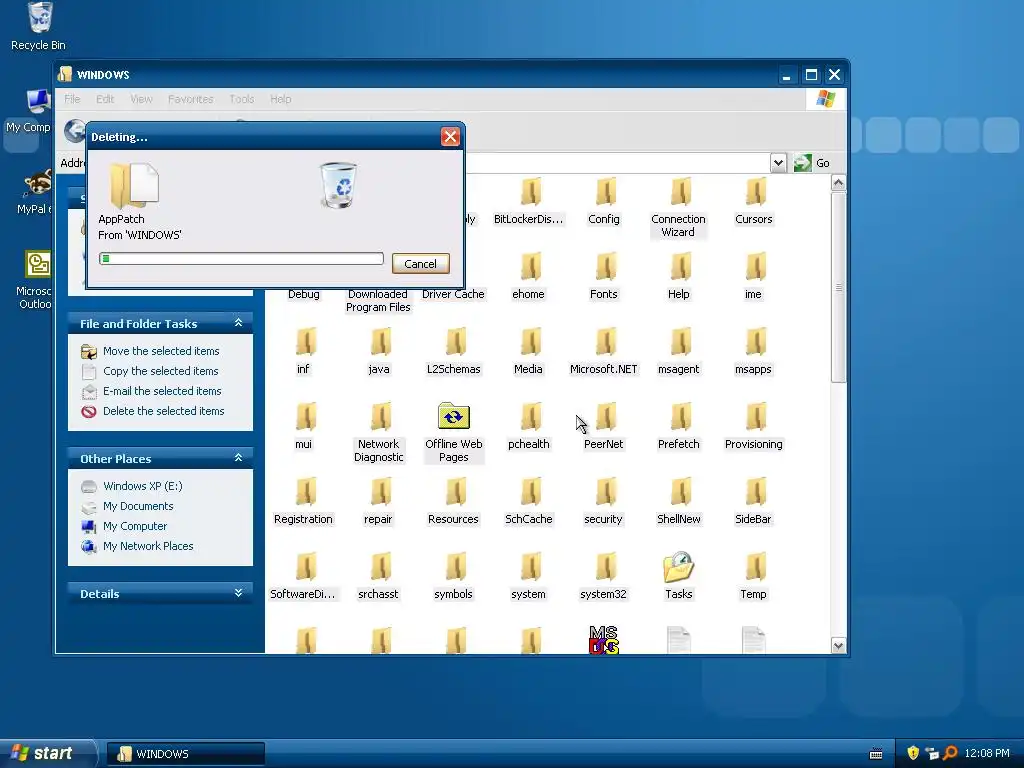Select the Registration folder
1024x768 pixels.
[x=304, y=502]
